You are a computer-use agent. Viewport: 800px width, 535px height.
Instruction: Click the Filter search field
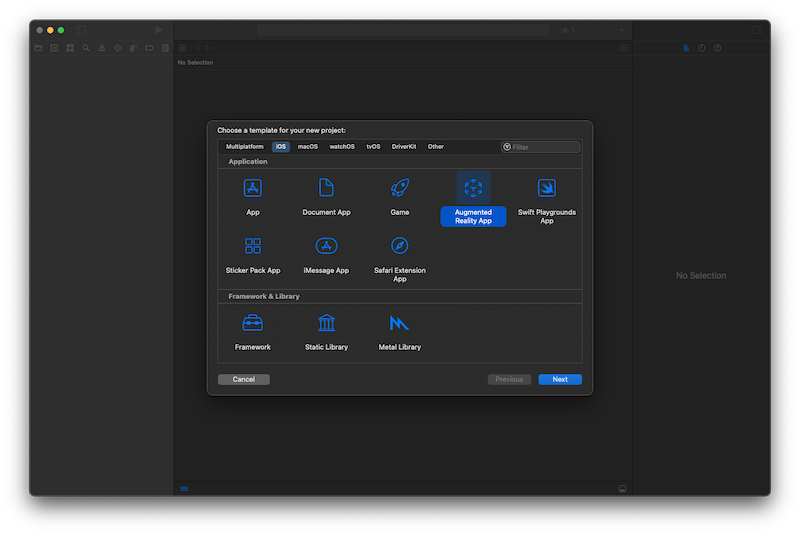click(540, 147)
